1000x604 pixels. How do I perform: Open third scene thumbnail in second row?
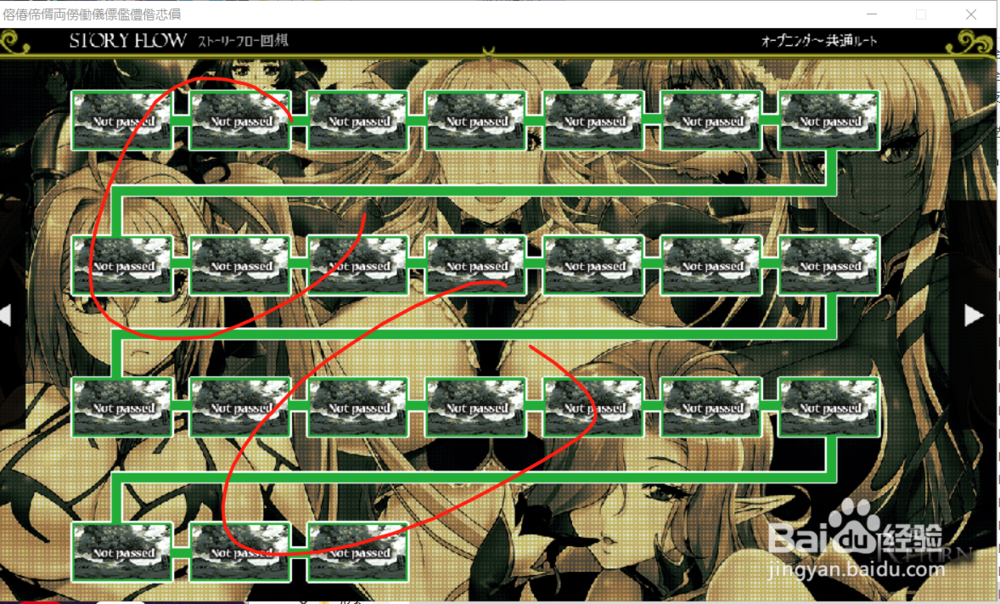pyautogui.click(x=358, y=265)
